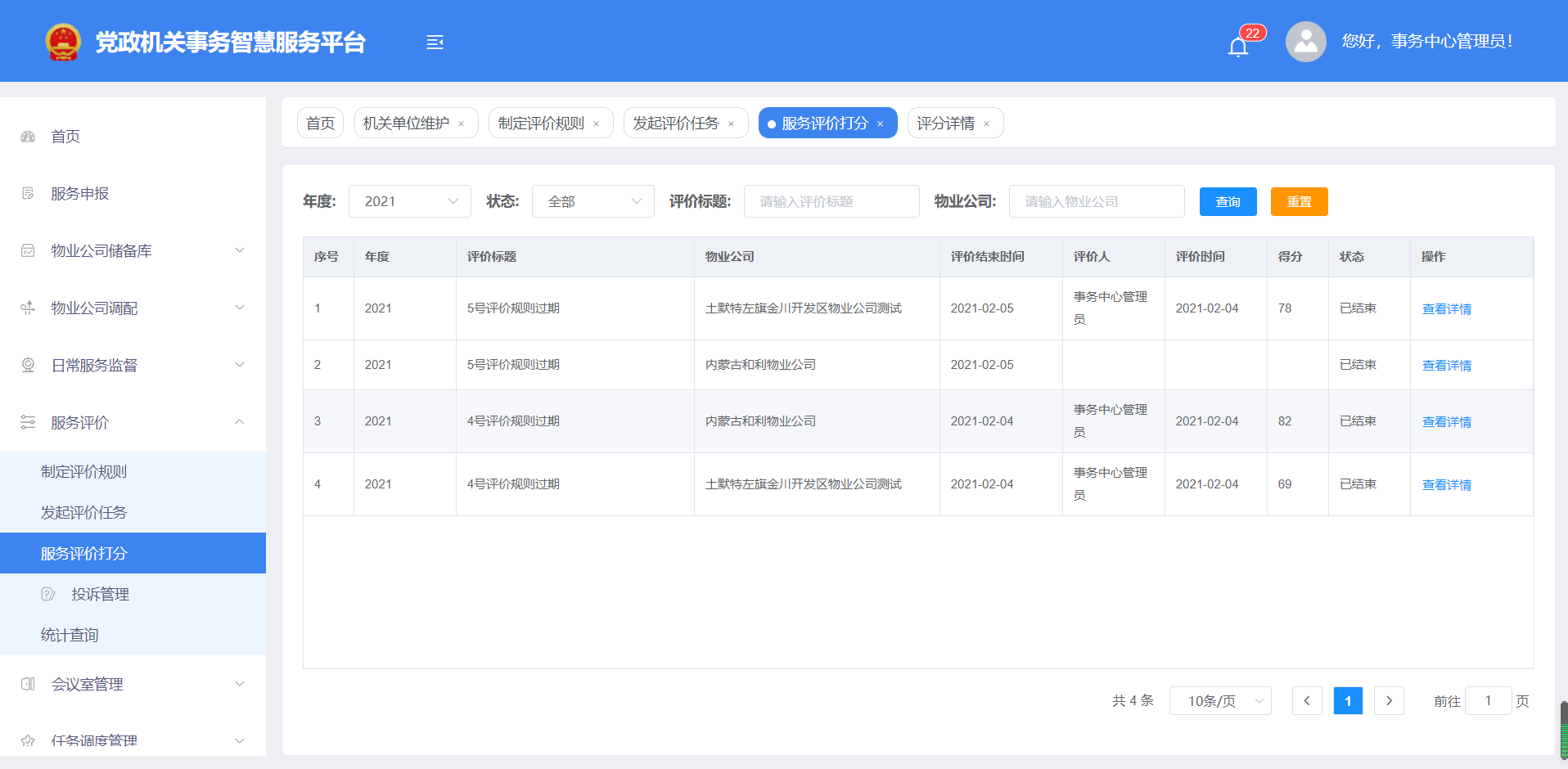
Task: Go to previous page arrow
Action: coord(1307,701)
